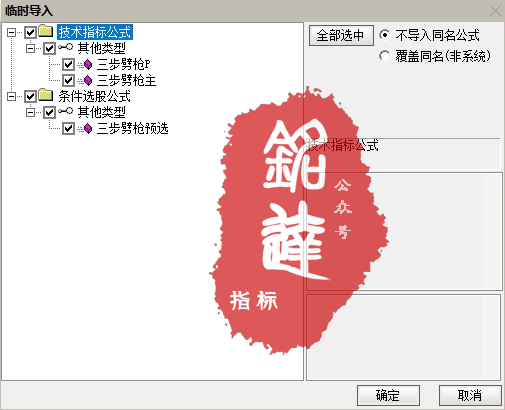505x410 pixels.
Task: Click the key icon of 其他类型 under 技术指标公式
Action: 65,47
